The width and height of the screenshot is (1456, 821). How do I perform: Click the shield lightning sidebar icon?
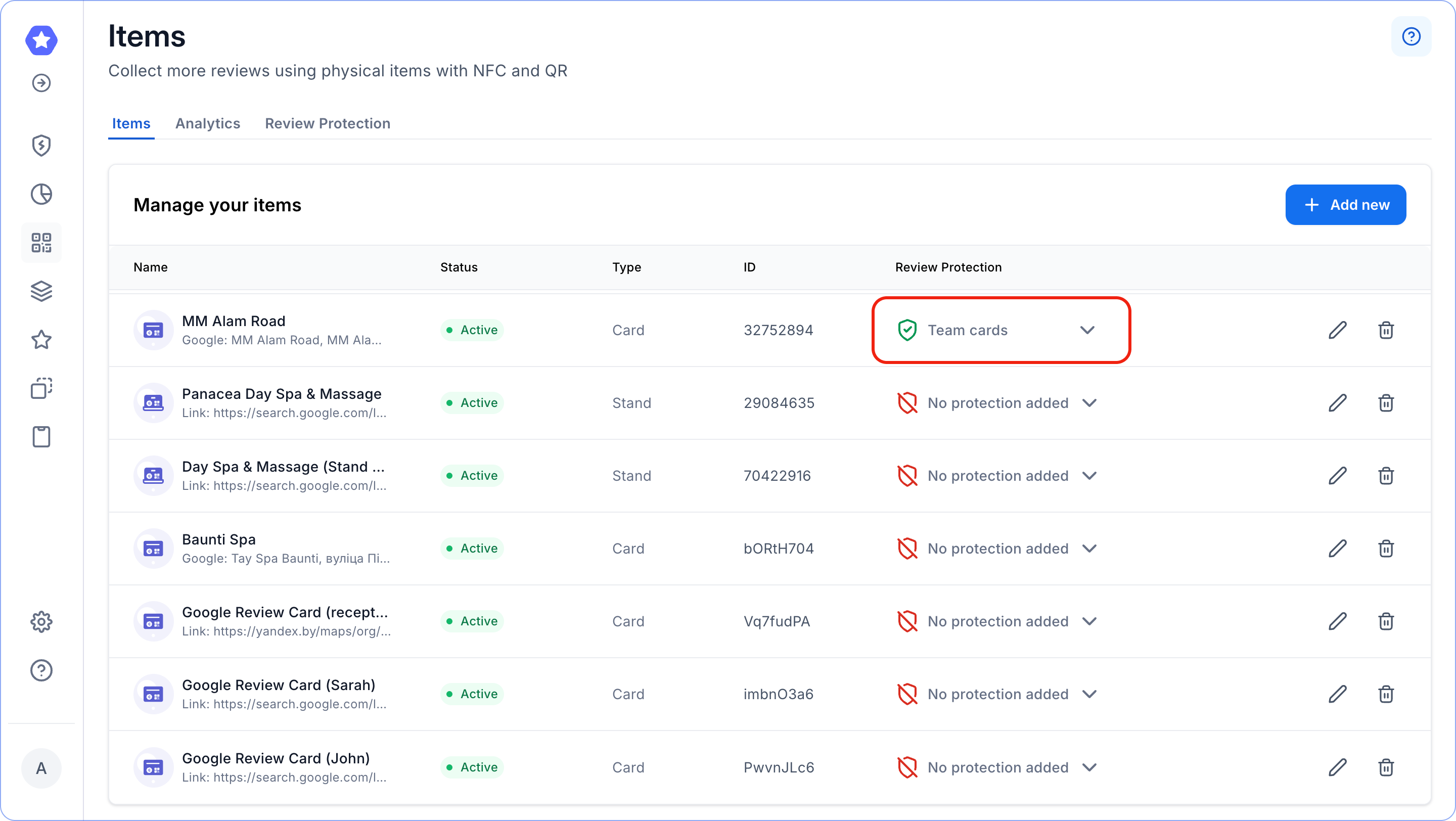click(x=41, y=146)
